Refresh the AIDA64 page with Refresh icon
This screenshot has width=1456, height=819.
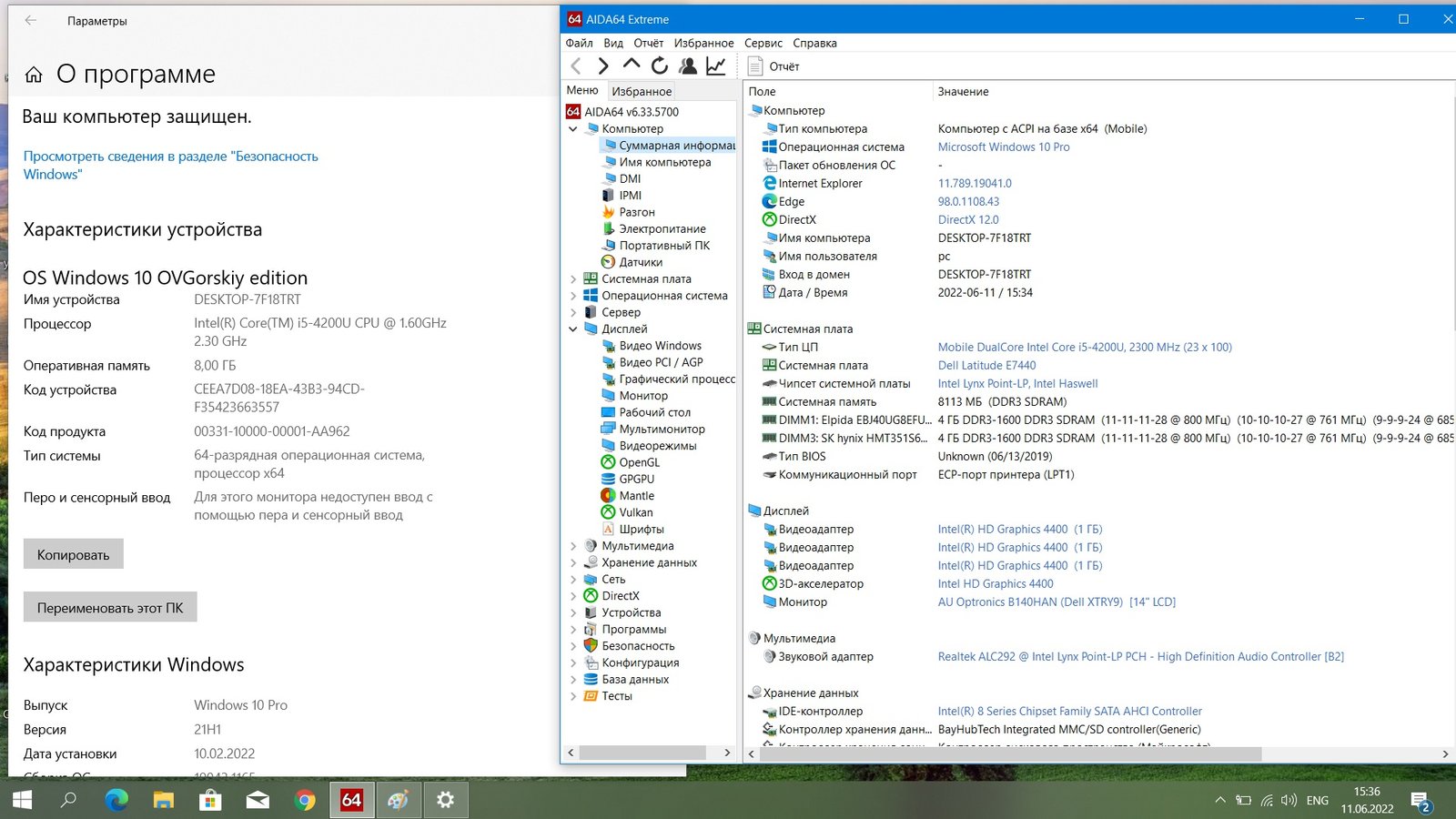(x=660, y=66)
